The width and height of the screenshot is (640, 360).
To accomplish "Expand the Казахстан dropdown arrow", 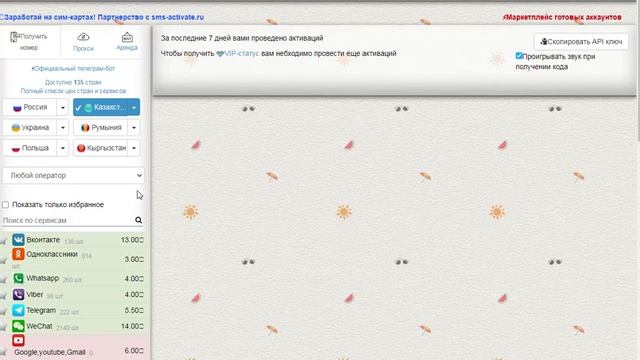I will (x=134, y=107).
